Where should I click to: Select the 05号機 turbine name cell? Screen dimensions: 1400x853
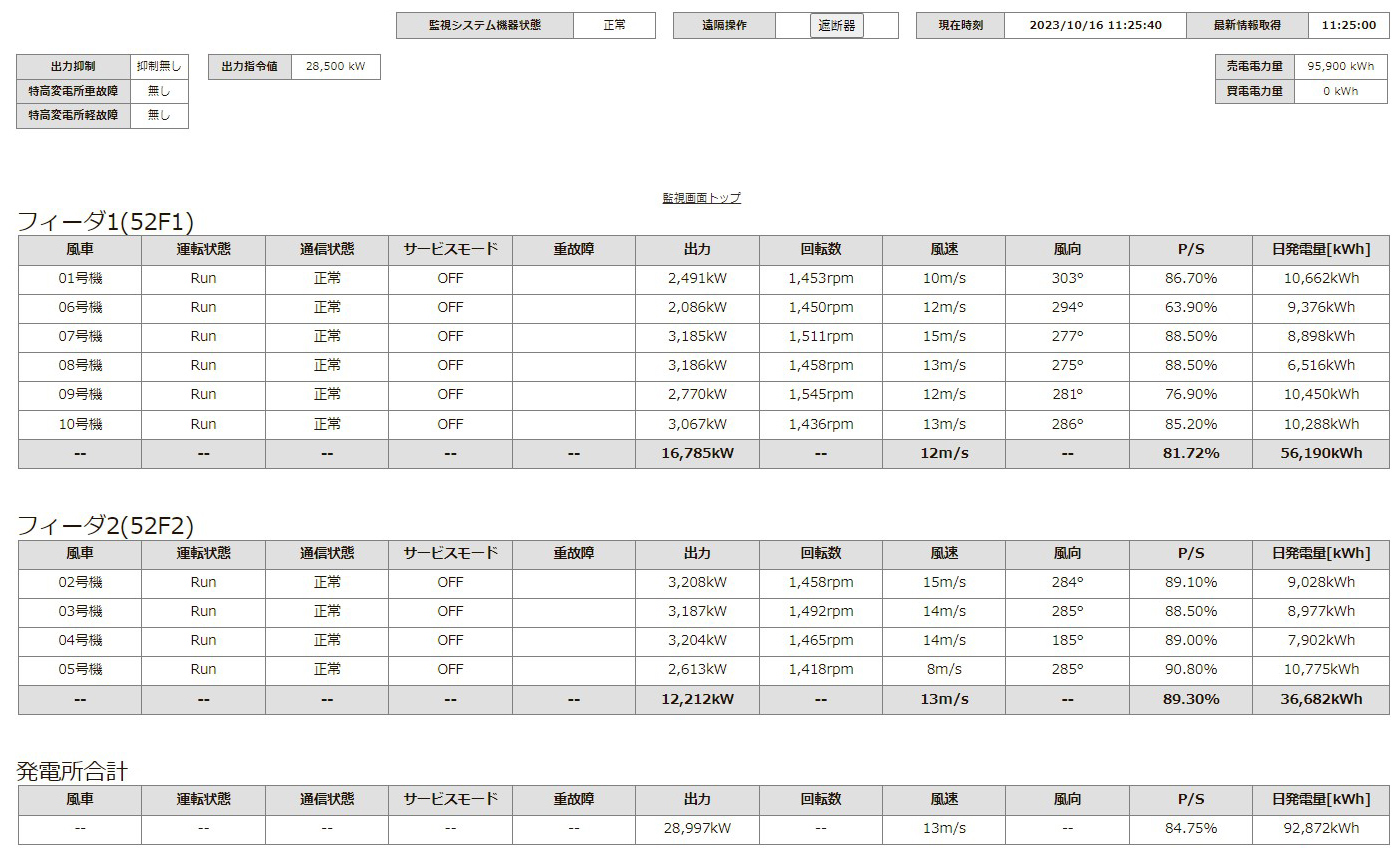80,669
